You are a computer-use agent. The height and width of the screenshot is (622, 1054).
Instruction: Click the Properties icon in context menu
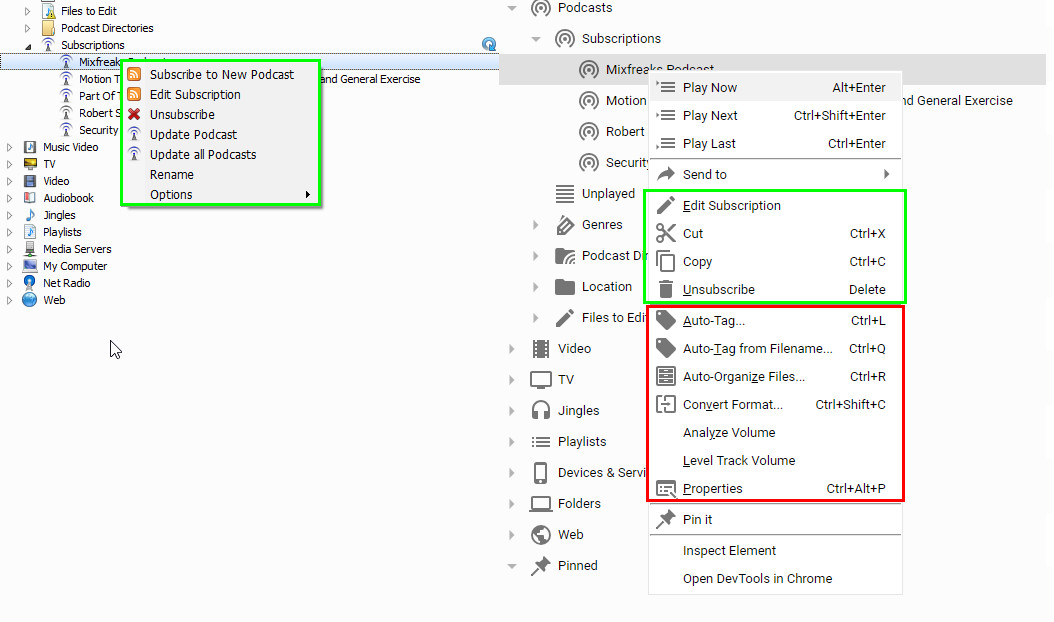point(666,488)
